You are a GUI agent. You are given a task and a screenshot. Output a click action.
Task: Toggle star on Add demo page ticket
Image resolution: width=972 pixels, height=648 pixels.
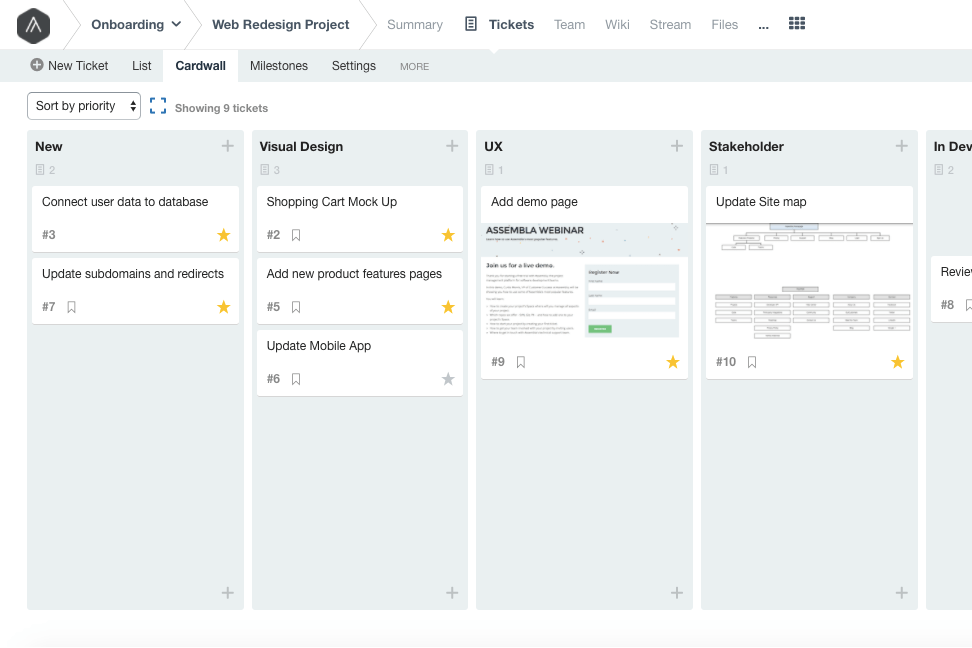(673, 362)
